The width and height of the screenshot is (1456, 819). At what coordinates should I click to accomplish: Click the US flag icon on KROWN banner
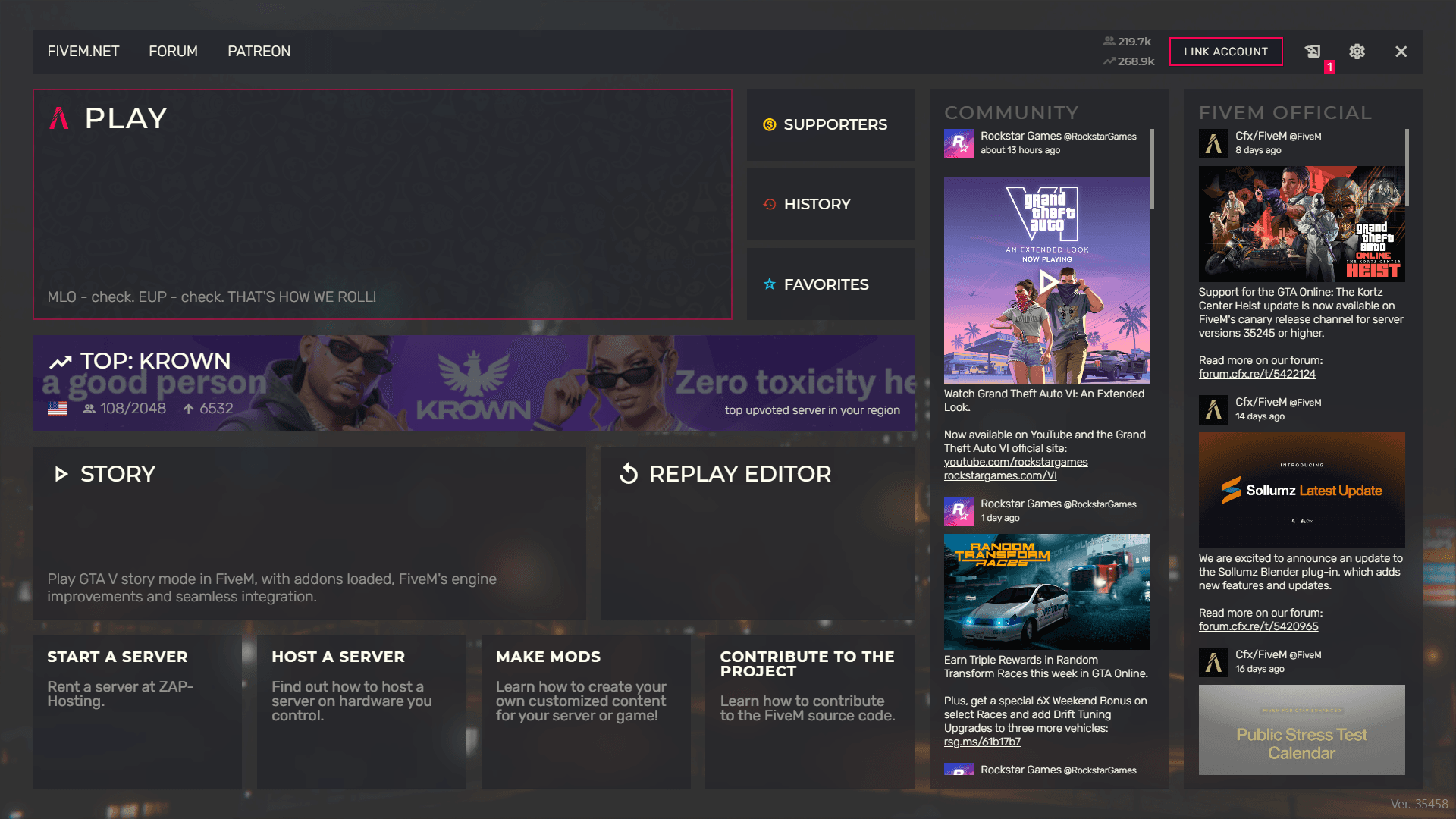point(57,409)
